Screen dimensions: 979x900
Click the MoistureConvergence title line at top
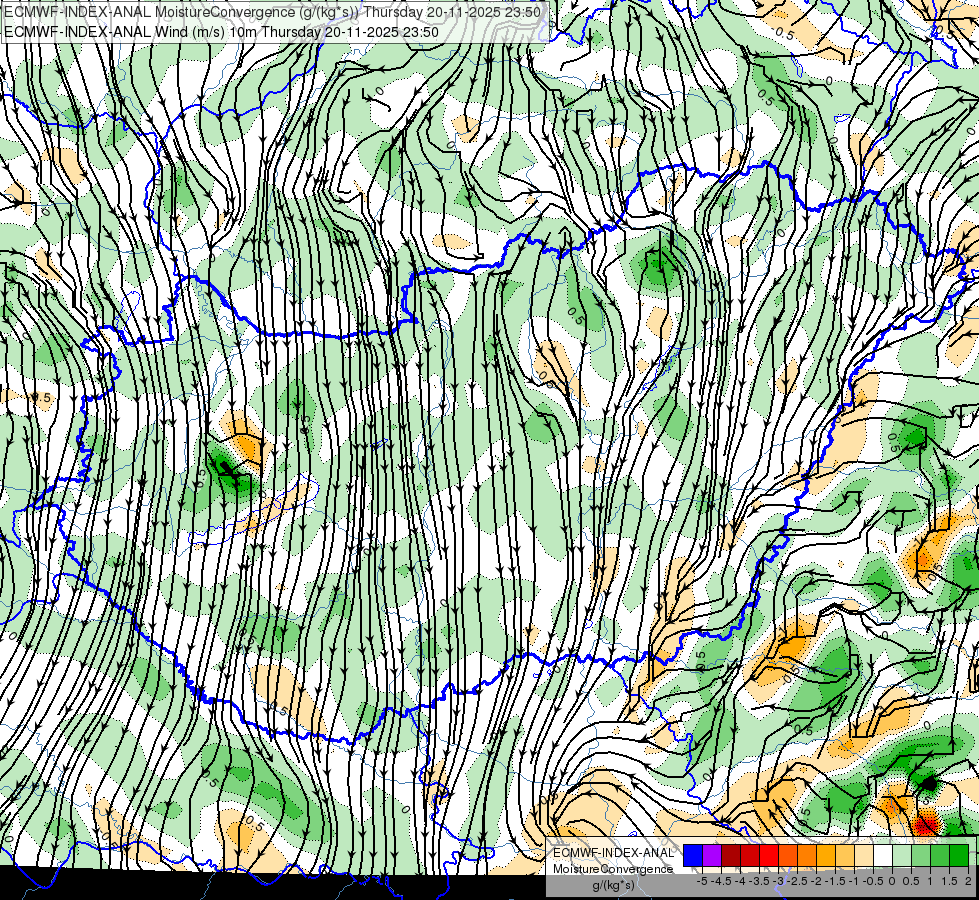pyautogui.click(x=272, y=12)
